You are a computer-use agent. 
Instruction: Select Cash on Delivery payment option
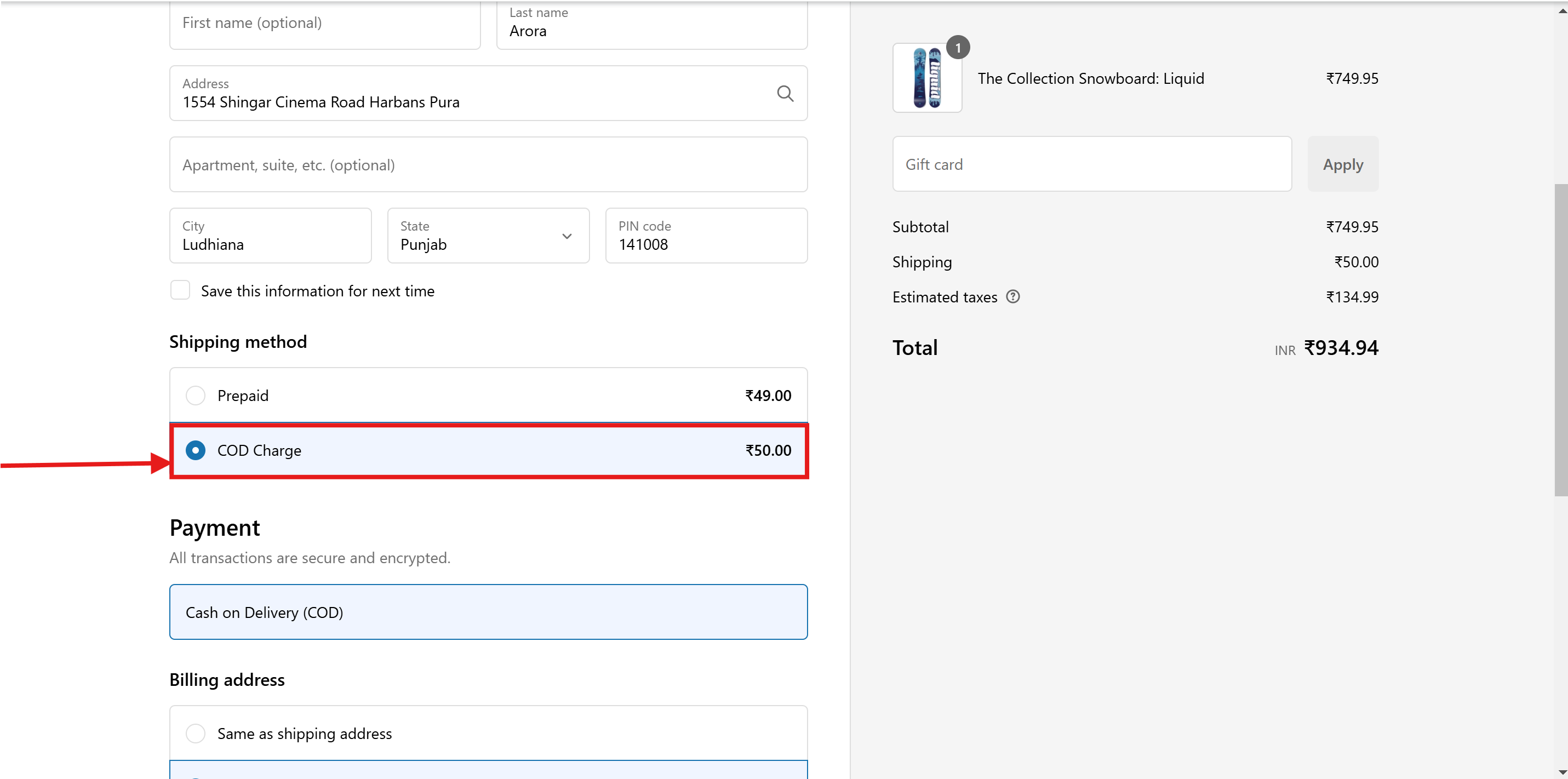click(488, 612)
